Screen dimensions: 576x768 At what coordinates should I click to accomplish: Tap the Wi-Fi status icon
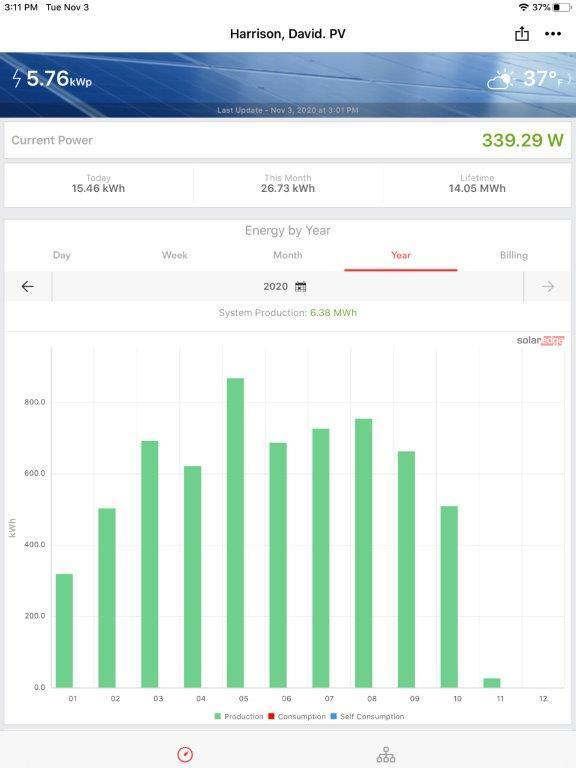(x=523, y=7)
